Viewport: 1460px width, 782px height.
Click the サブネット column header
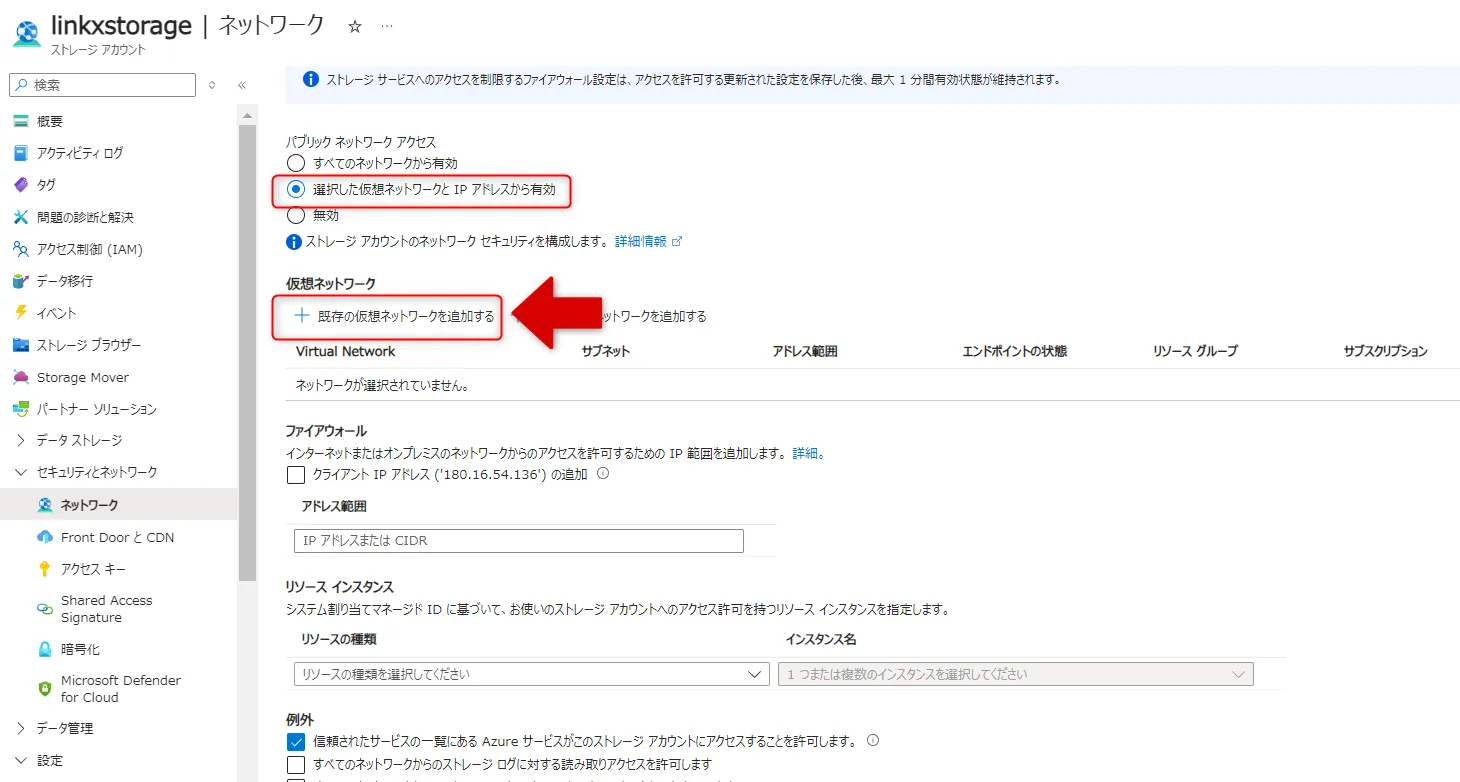tap(606, 351)
